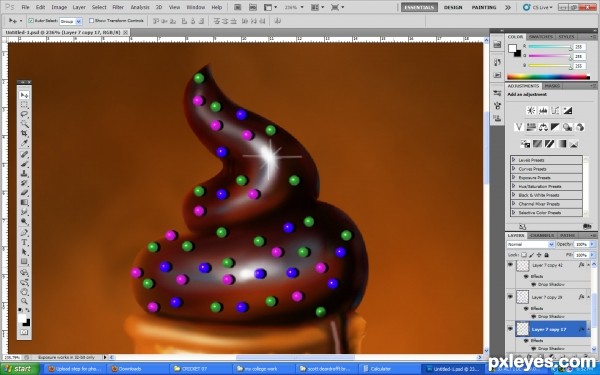The width and height of the screenshot is (600, 375).
Task: Open the Layer menu
Action: tap(79, 7)
